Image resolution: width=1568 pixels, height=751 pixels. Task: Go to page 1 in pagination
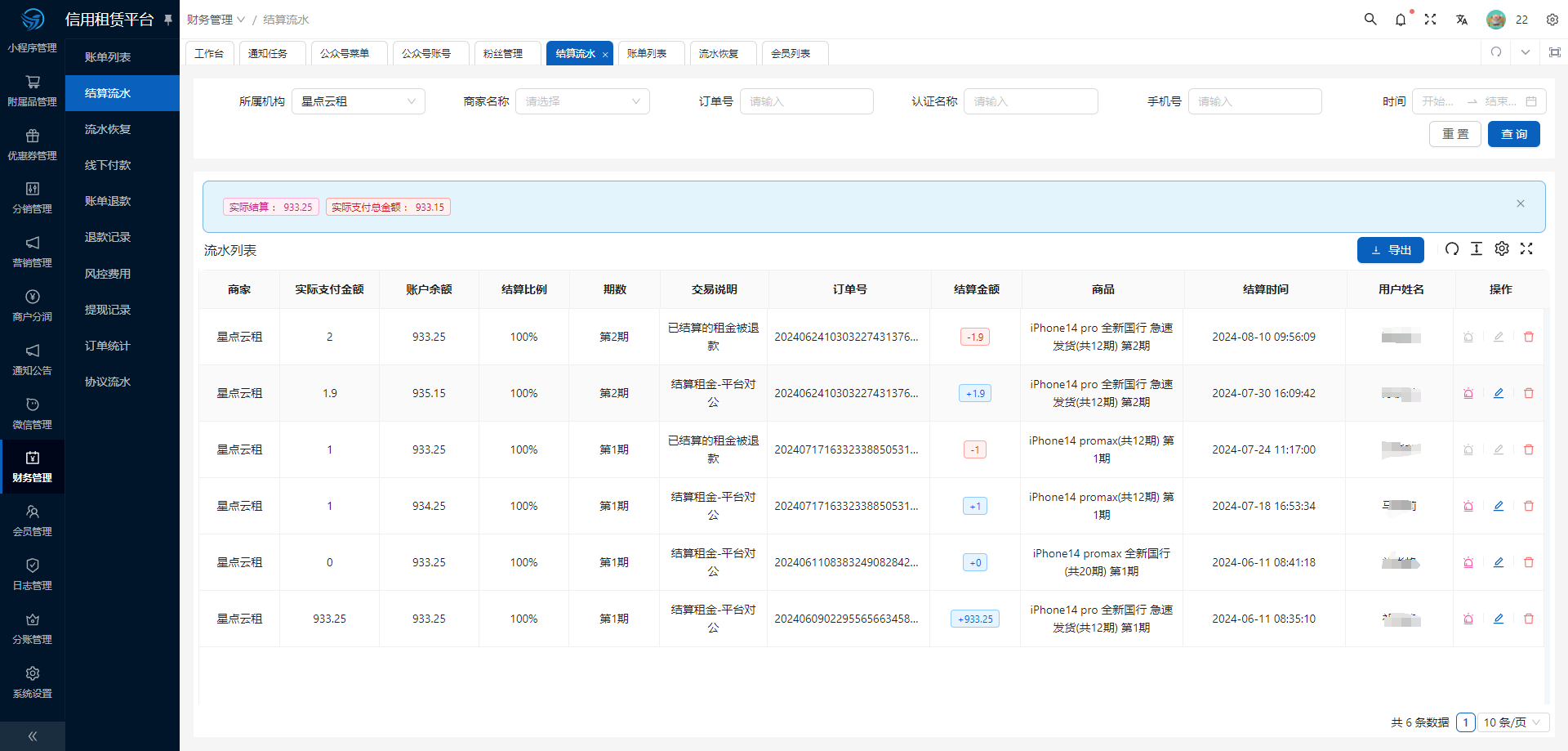coord(1466,722)
